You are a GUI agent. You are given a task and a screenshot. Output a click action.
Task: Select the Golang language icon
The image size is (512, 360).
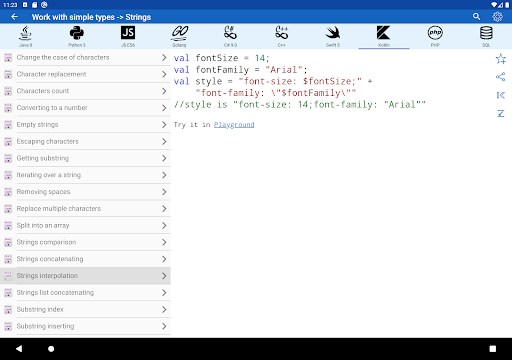tap(179, 33)
